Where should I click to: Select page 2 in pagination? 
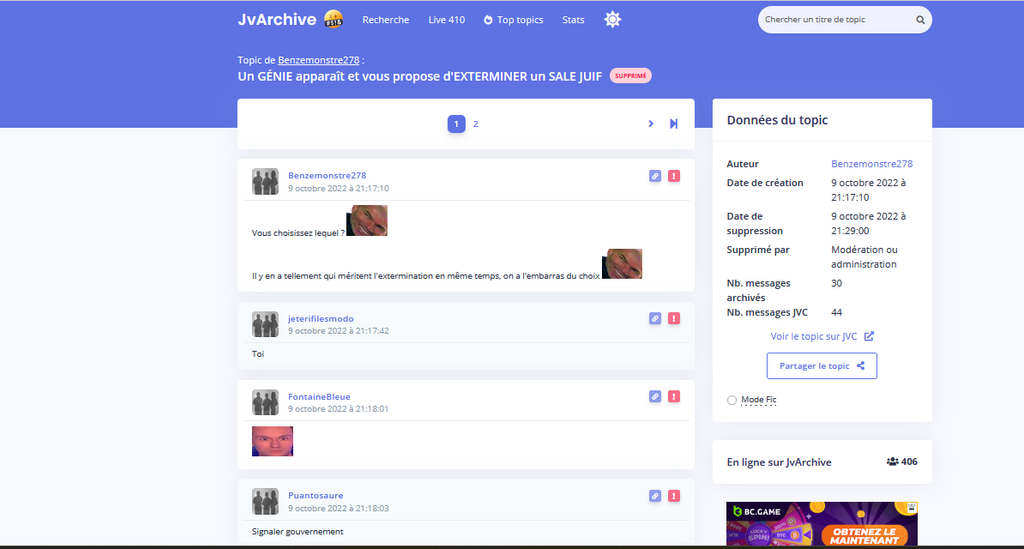[x=476, y=124]
